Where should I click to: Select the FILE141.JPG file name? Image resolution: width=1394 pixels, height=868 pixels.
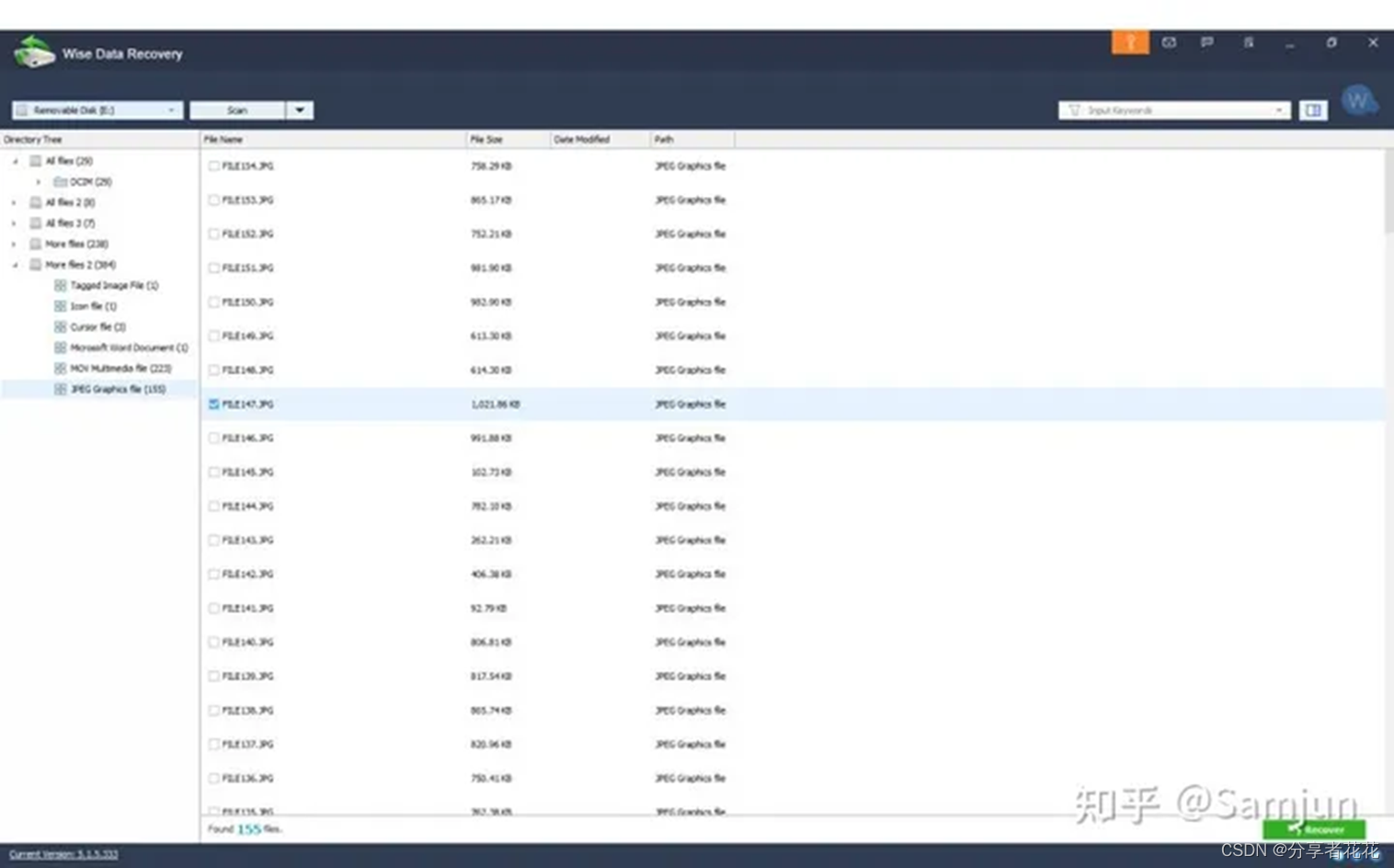tap(247, 609)
